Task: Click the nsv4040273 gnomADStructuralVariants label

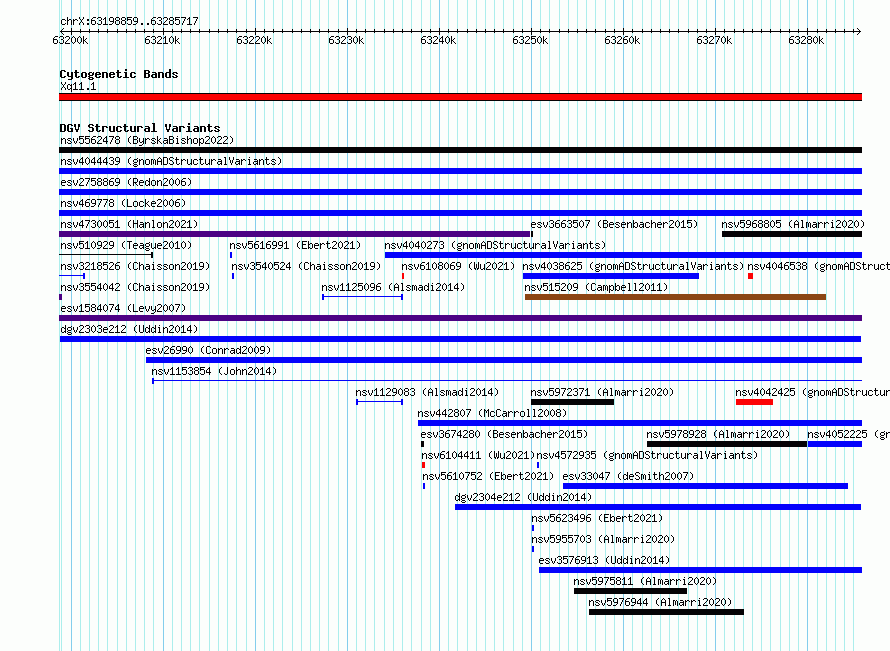Action: coord(495,245)
